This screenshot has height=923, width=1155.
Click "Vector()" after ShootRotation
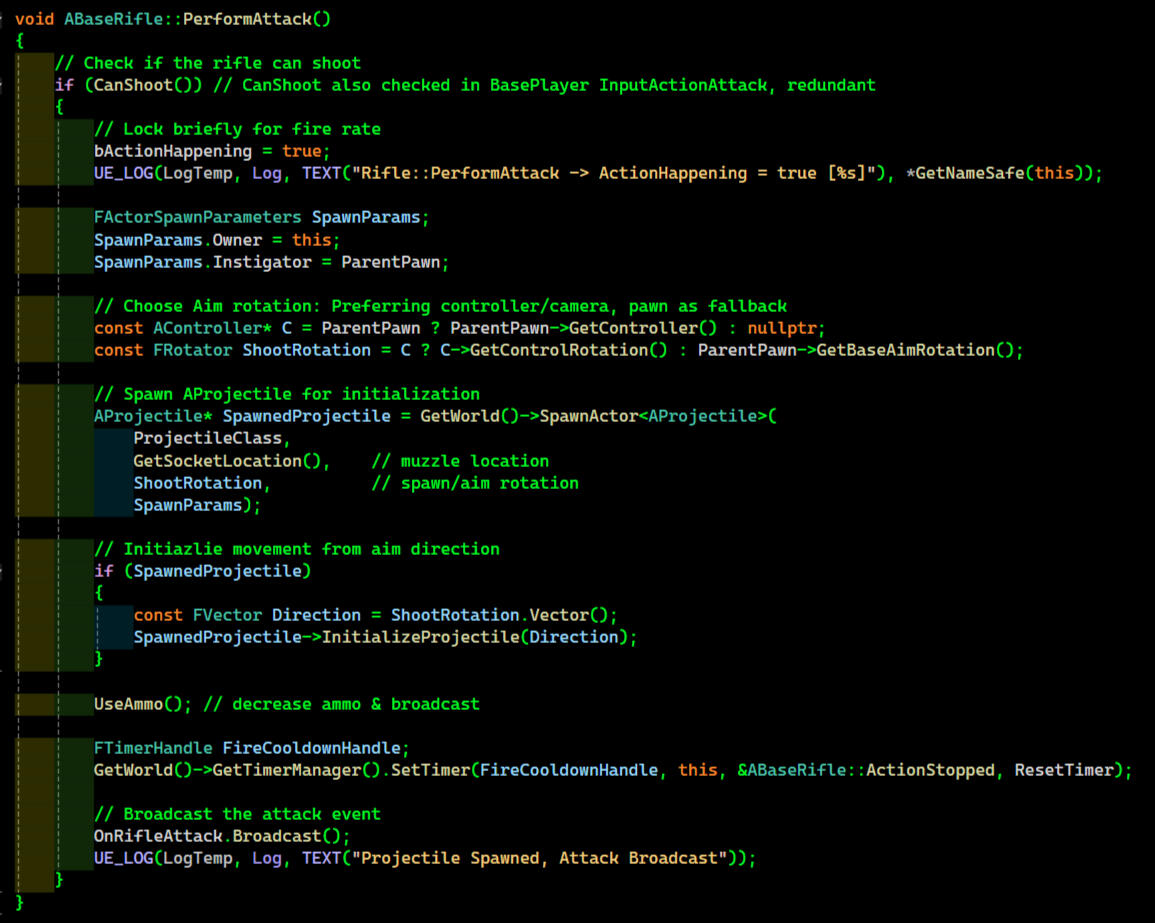[568, 615]
